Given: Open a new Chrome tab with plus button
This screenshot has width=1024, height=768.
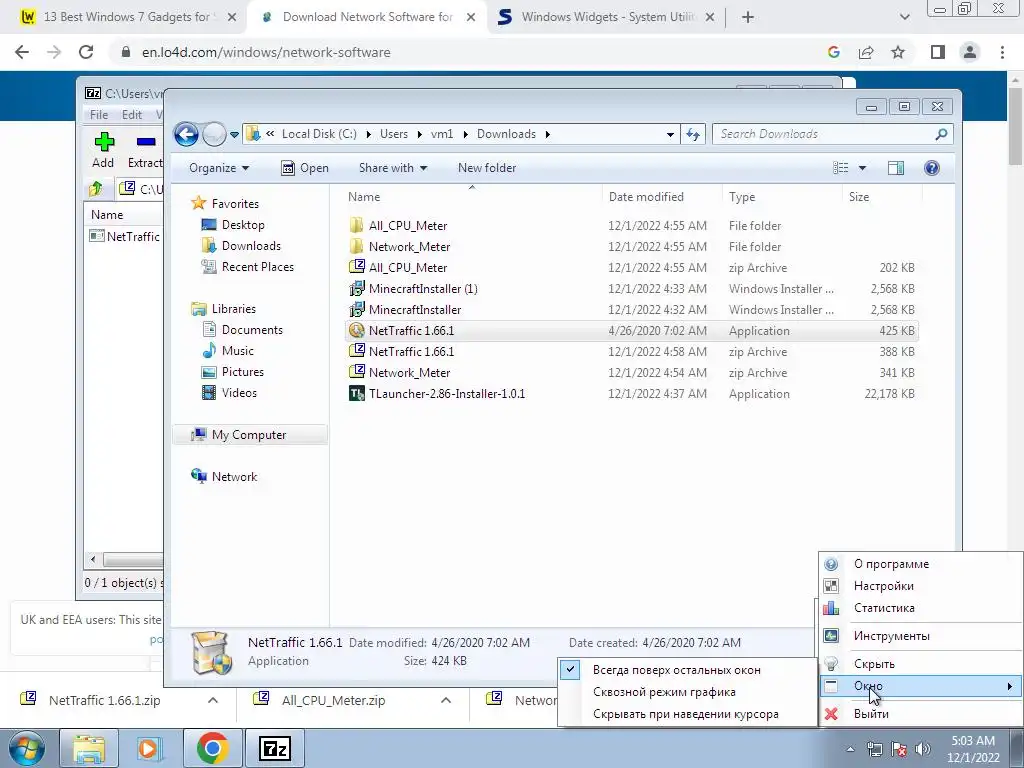Looking at the screenshot, I should (748, 18).
